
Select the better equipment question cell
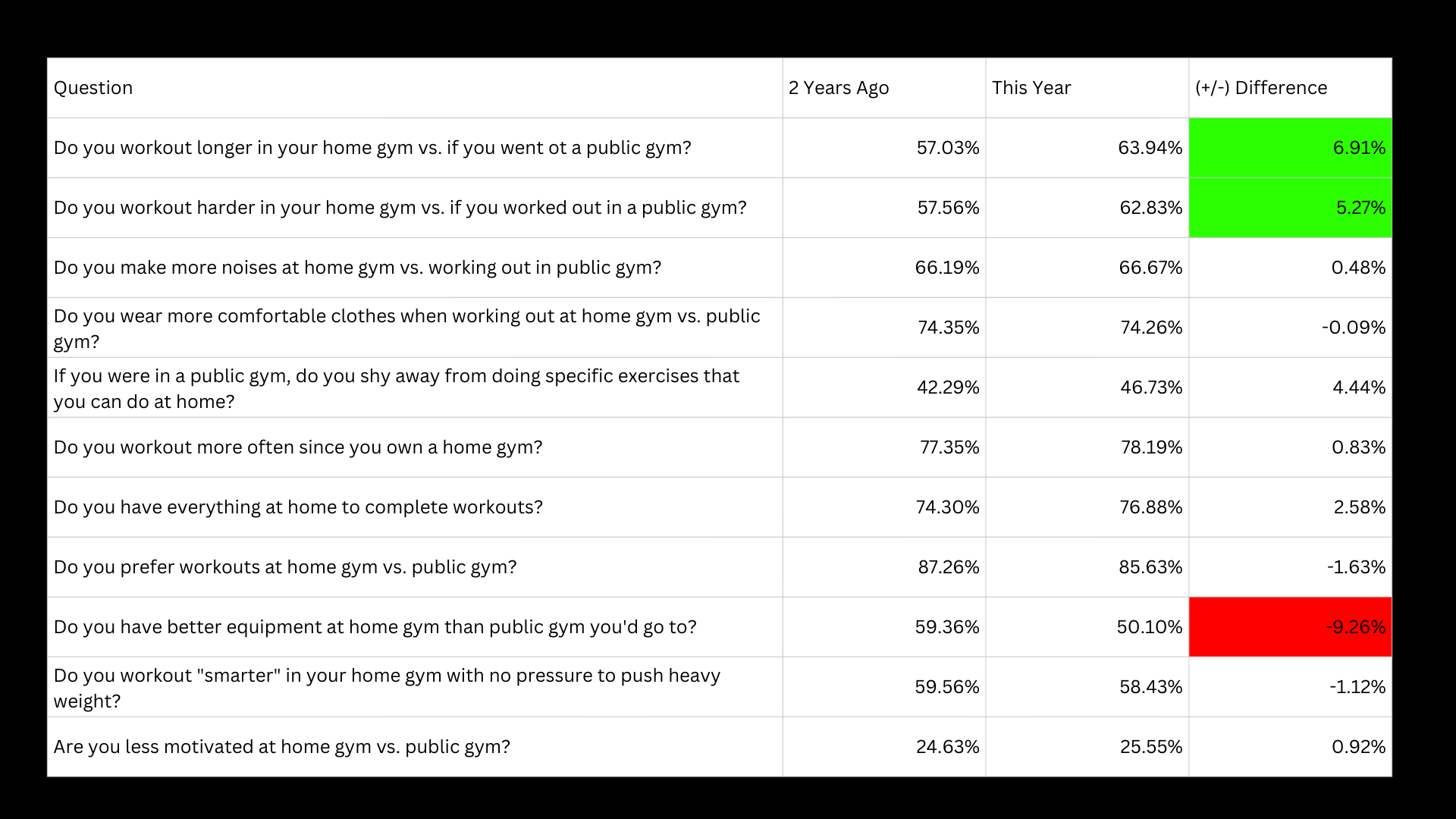coord(375,627)
